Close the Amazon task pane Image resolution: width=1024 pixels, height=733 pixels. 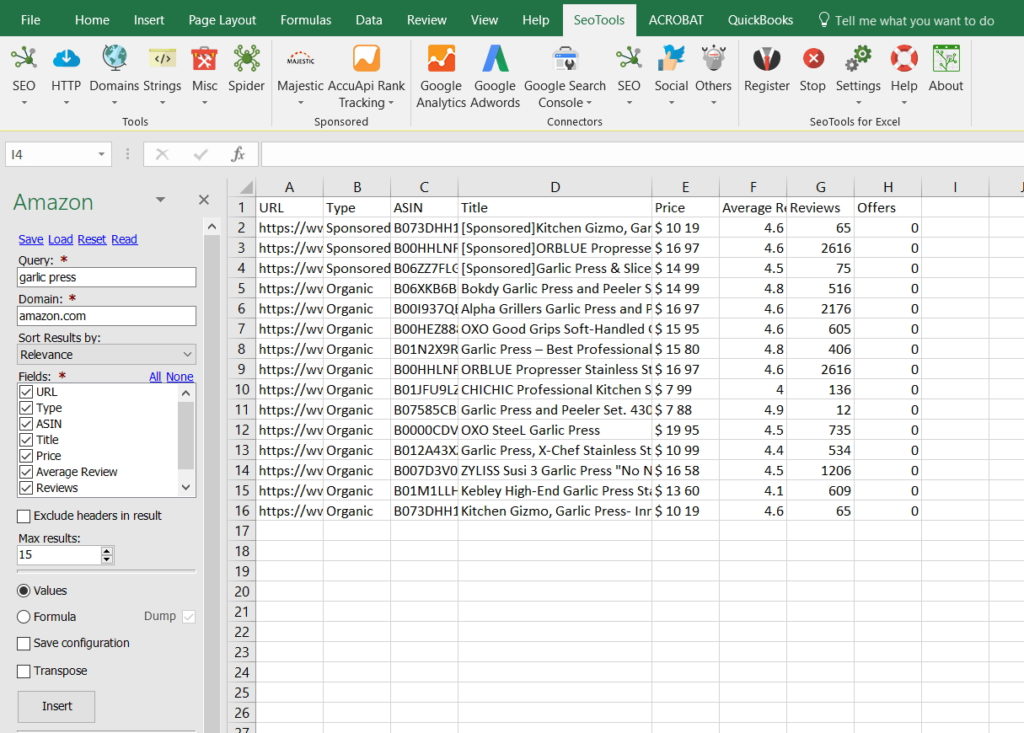[x=204, y=200]
